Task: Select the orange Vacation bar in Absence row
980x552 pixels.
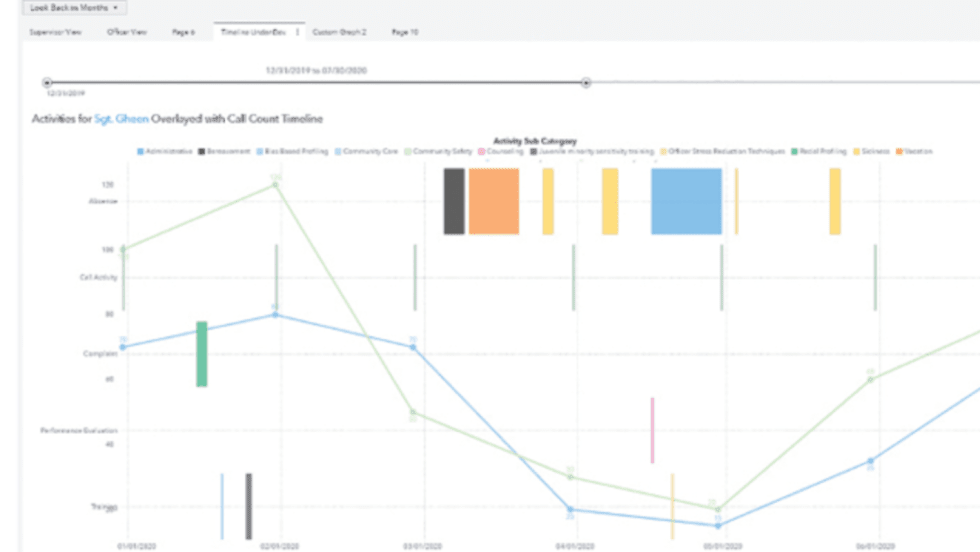Action: 494,201
